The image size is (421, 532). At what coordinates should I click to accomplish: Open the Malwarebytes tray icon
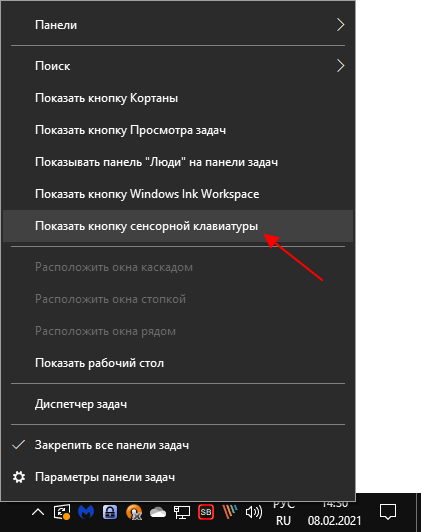(x=86, y=512)
